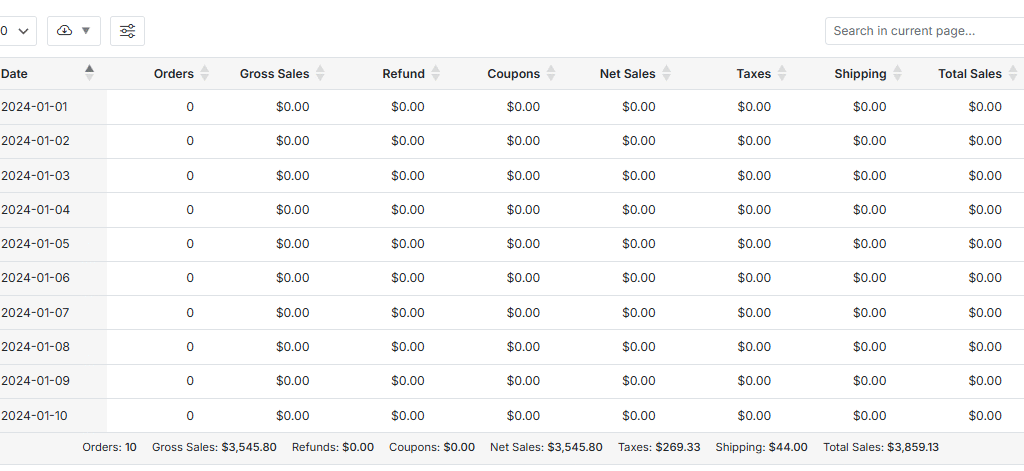Open the filter settings sliders button

127,31
